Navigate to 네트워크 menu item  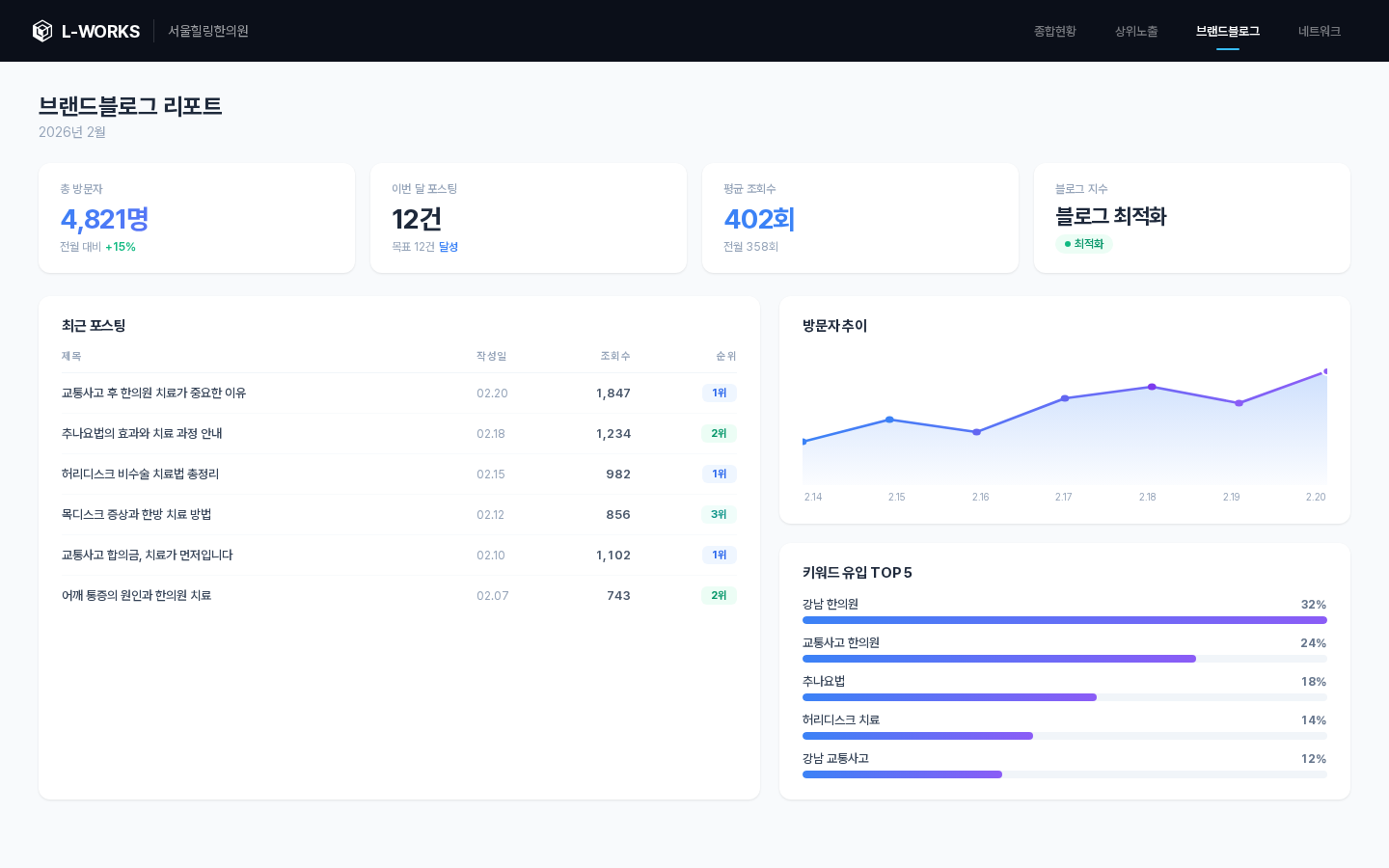coord(1320,31)
